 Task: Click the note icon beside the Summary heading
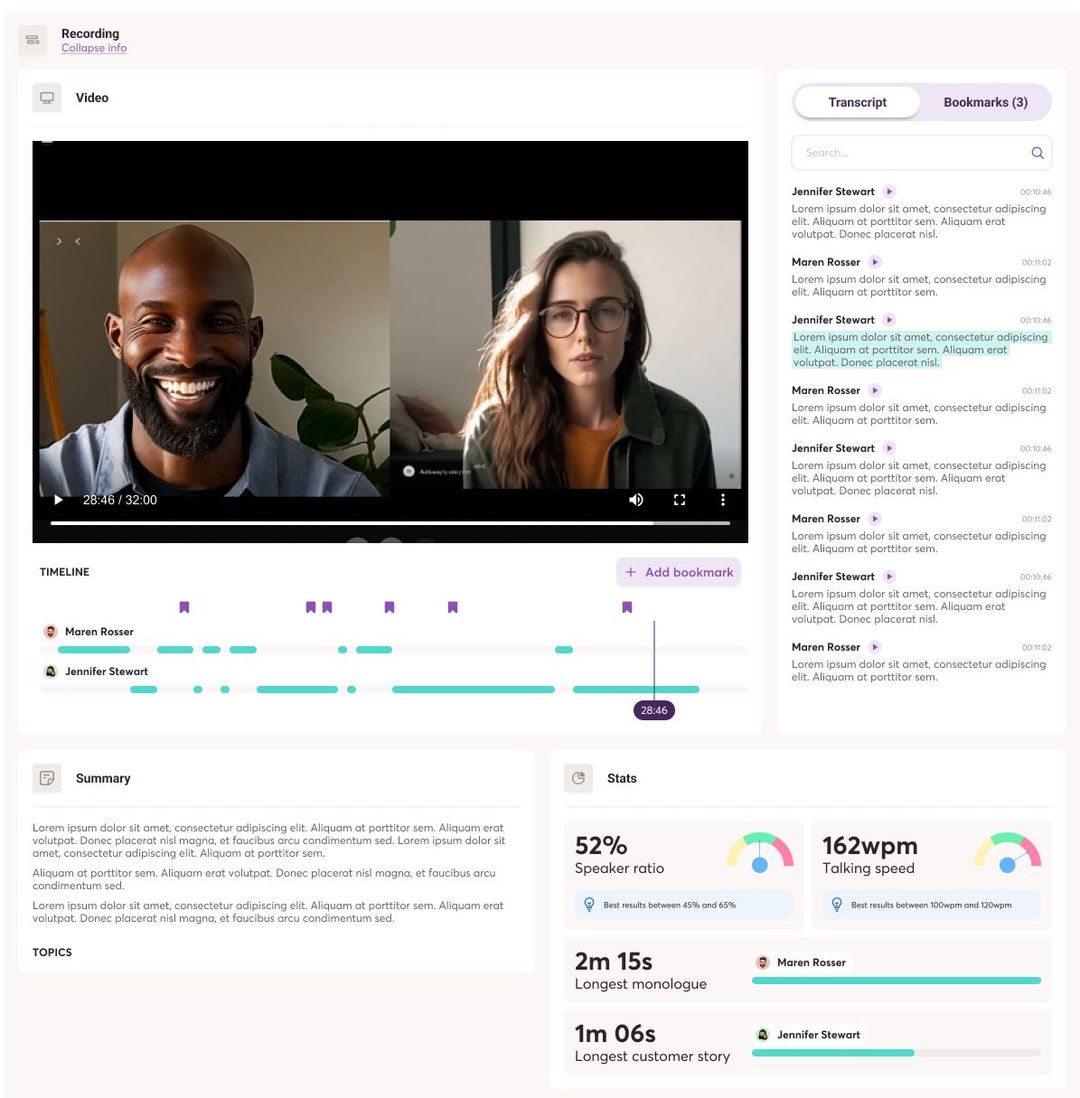47,778
